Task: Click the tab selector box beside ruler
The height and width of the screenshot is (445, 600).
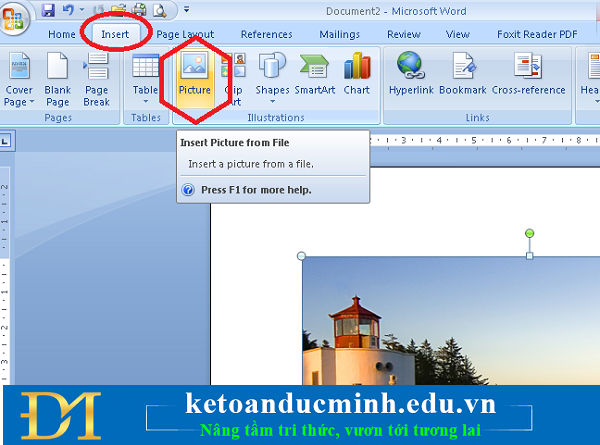Action: click(x=6, y=141)
